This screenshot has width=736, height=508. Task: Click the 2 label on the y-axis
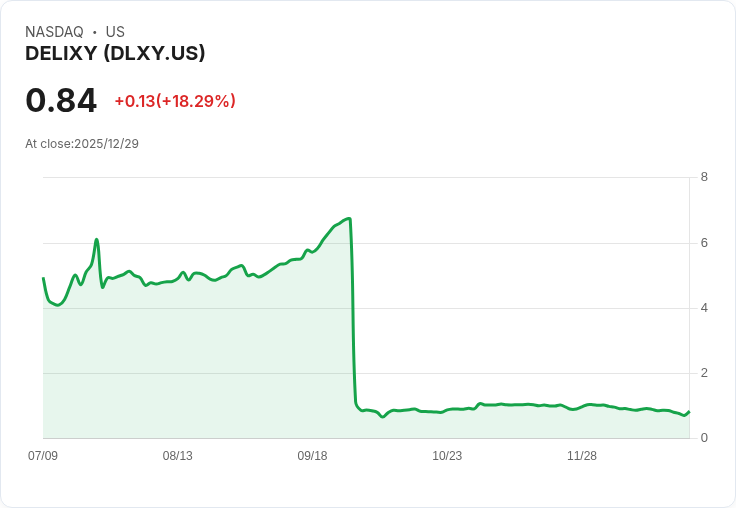[x=704, y=373]
